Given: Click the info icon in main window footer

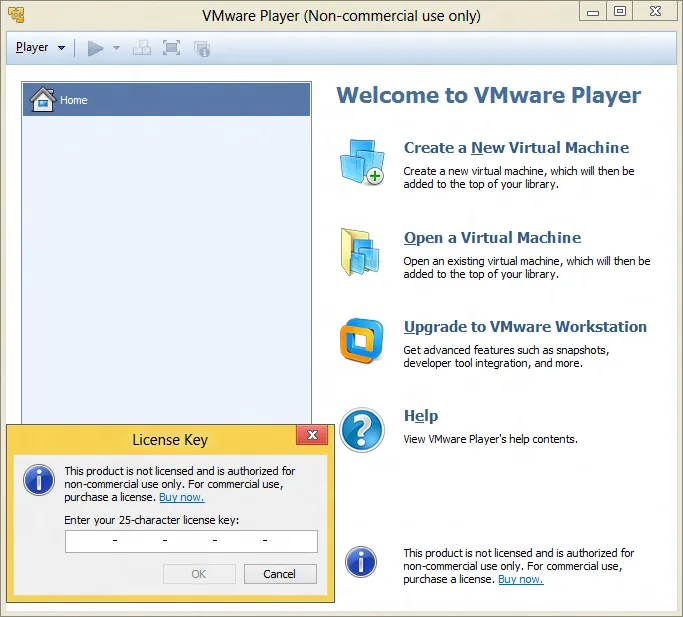Looking at the screenshot, I should pos(361,562).
